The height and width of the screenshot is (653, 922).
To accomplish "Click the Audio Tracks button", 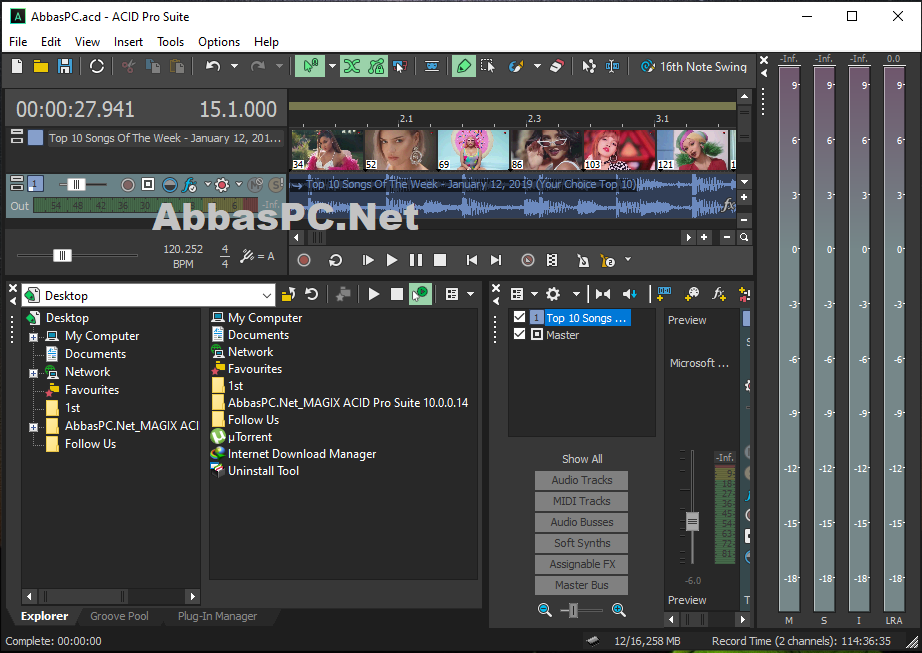I will click(582, 480).
